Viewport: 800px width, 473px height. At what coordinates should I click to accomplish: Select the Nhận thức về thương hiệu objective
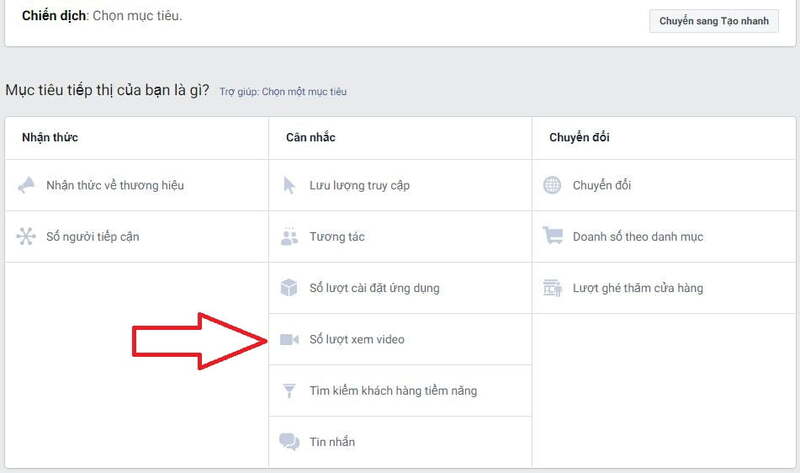click(x=115, y=185)
